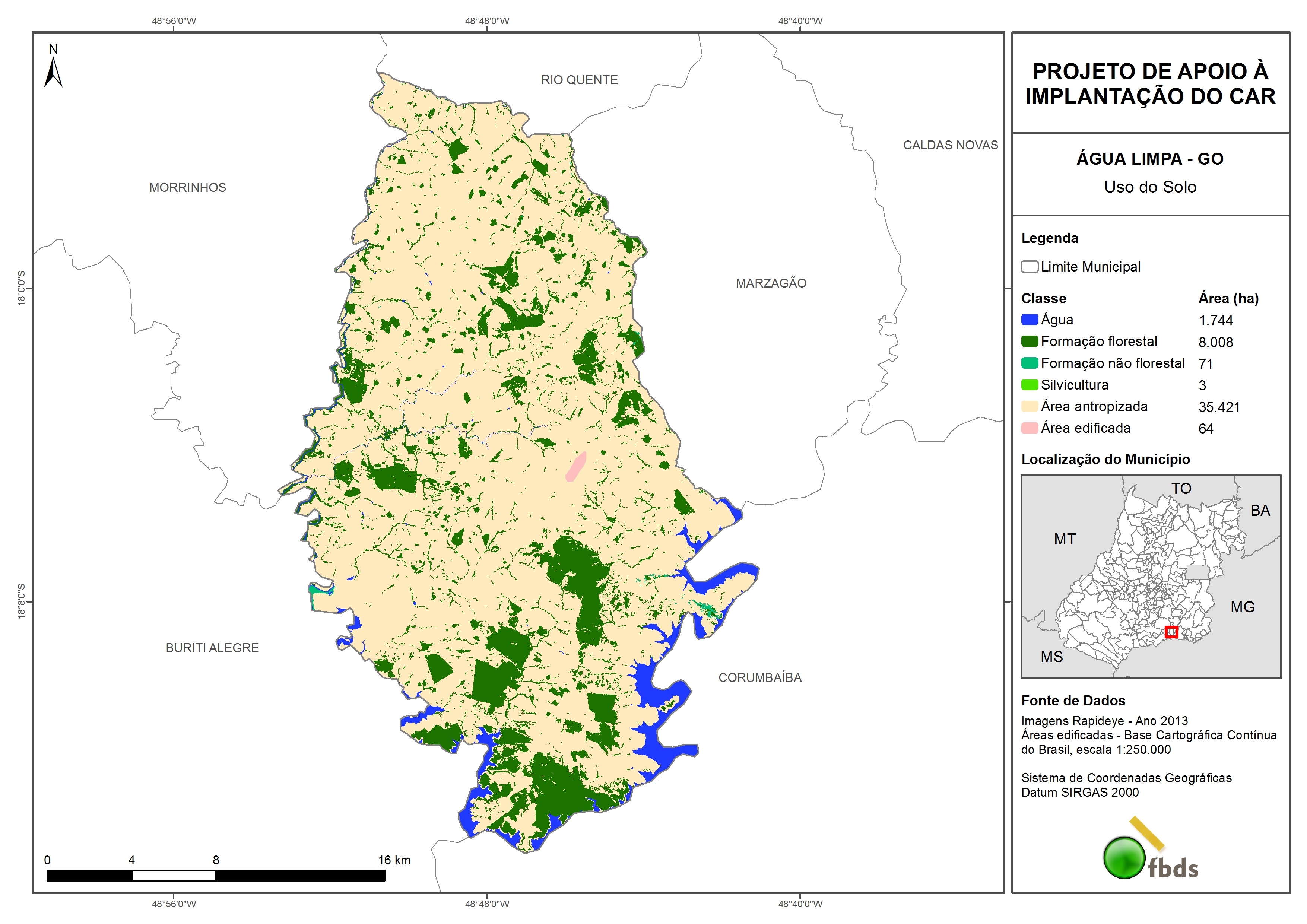Viewport: 1307px width, 924px height.
Task: Click the Água blue legend swatch
Action: 1029,320
